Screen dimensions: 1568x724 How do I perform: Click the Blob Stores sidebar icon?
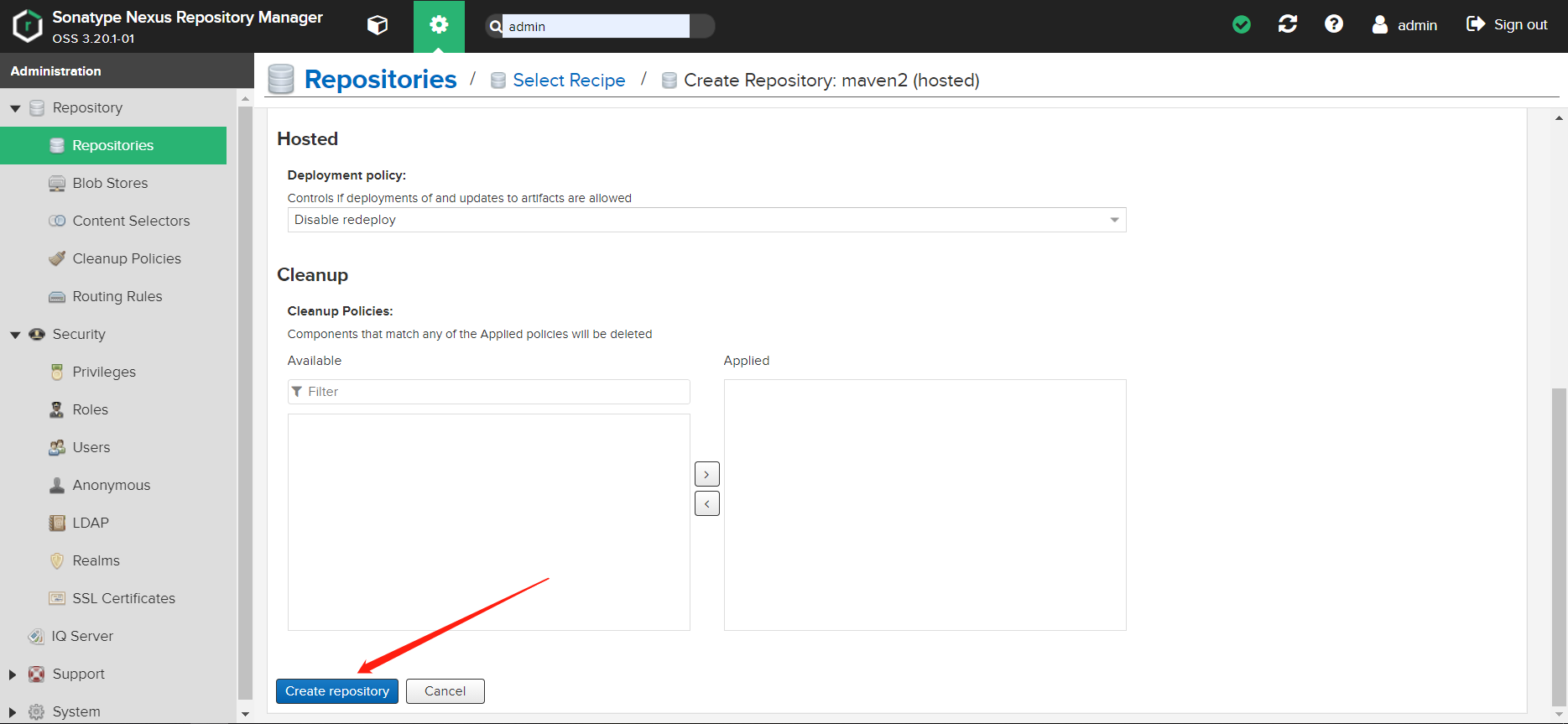coord(57,184)
